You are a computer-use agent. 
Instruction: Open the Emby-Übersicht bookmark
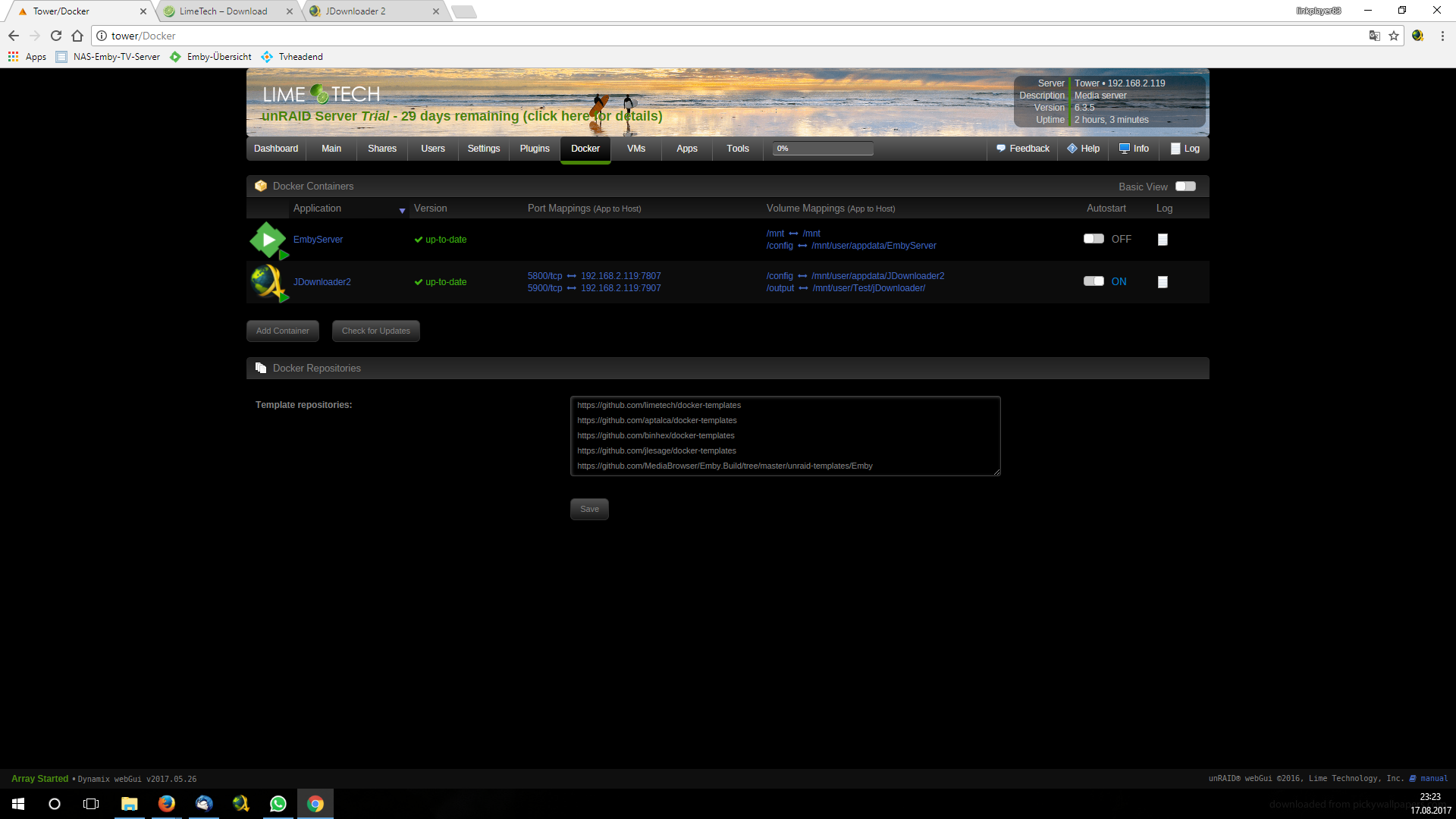[211, 57]
